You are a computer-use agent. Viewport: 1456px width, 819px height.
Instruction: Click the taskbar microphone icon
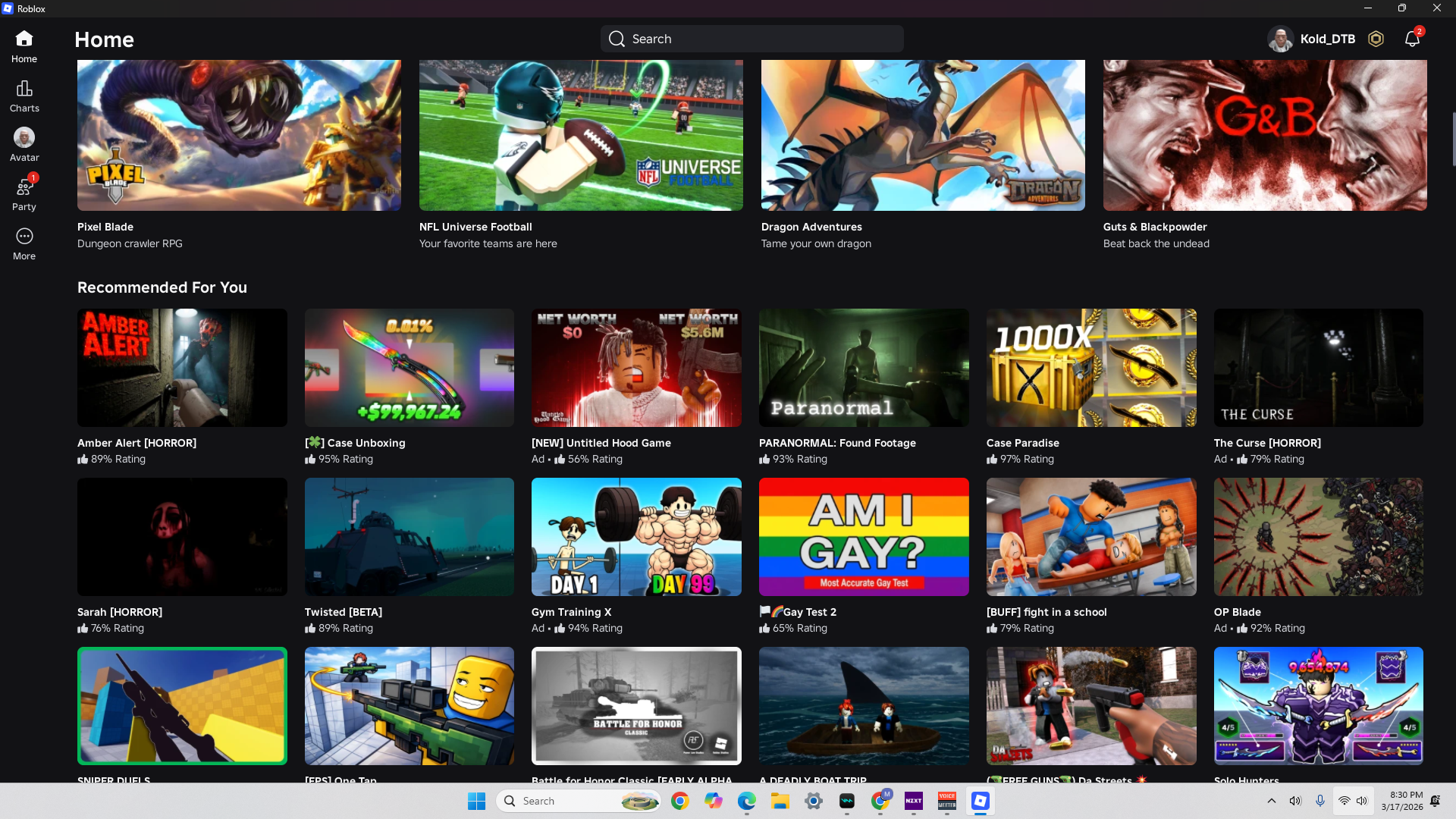(1320, 801)
